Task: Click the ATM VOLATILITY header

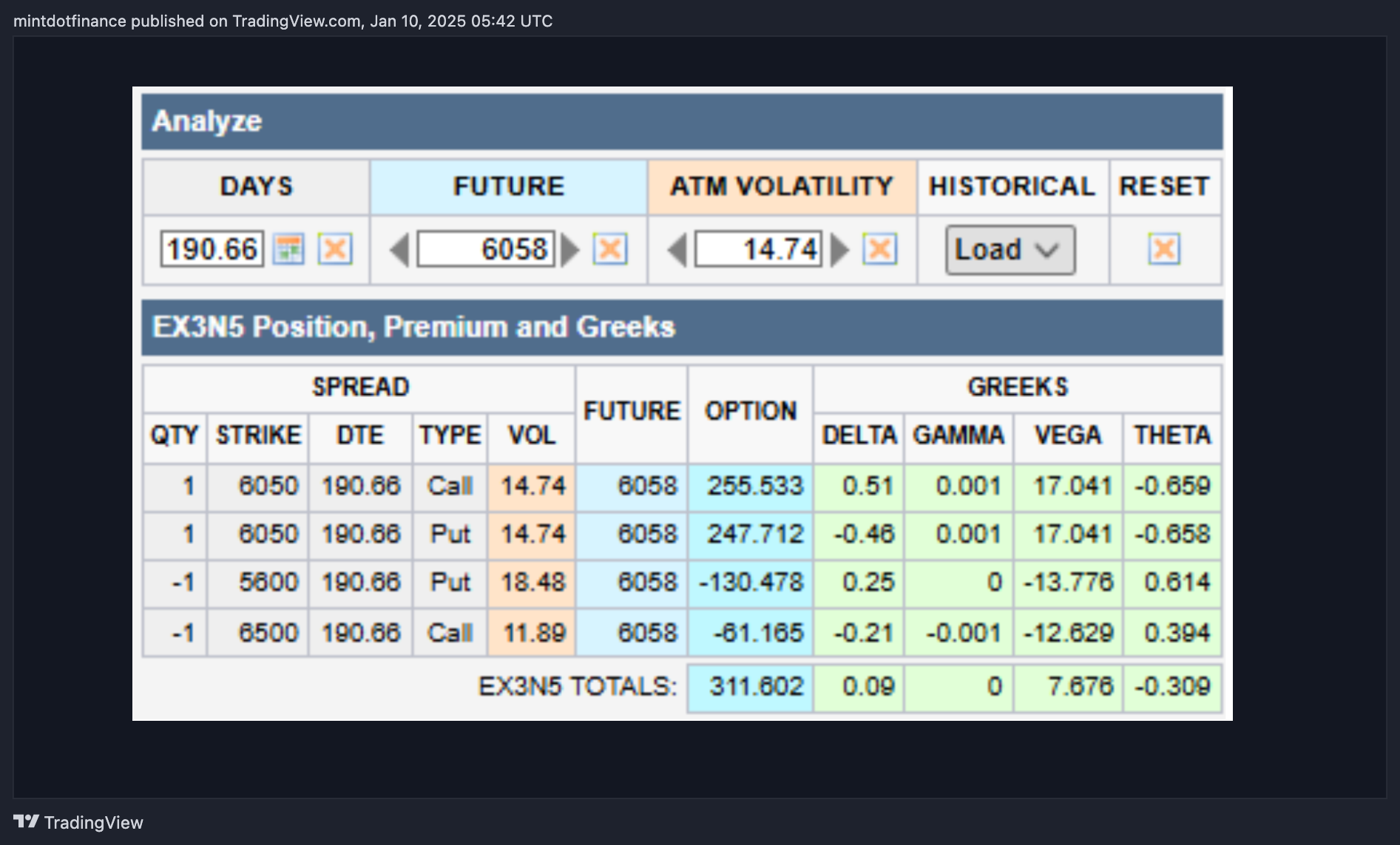Action: point(782,186)
